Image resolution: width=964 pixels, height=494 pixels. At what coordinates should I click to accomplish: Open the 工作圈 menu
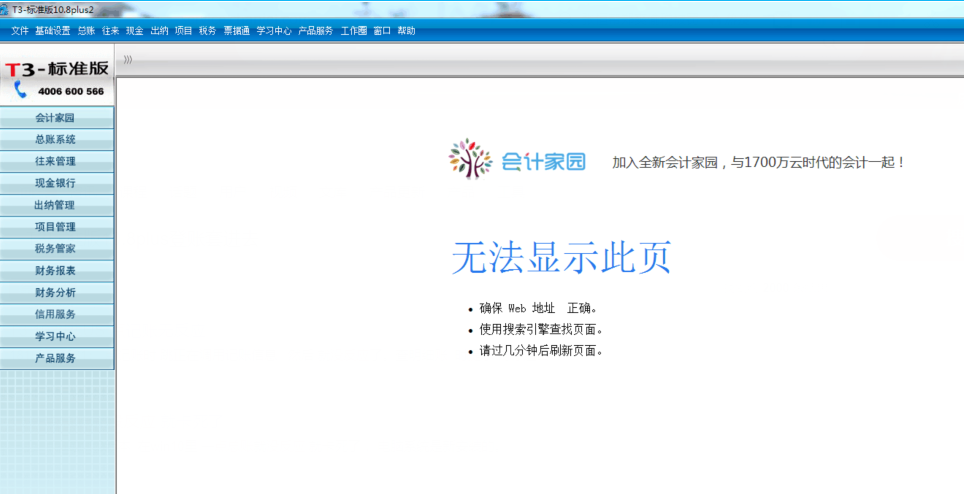pos(354,31)
